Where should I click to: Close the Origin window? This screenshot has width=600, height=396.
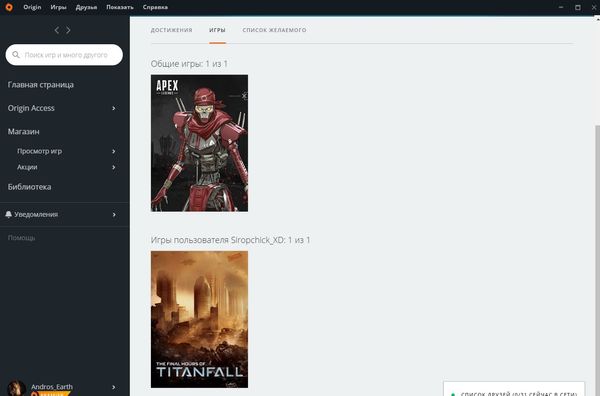click(x=594, y=7)
